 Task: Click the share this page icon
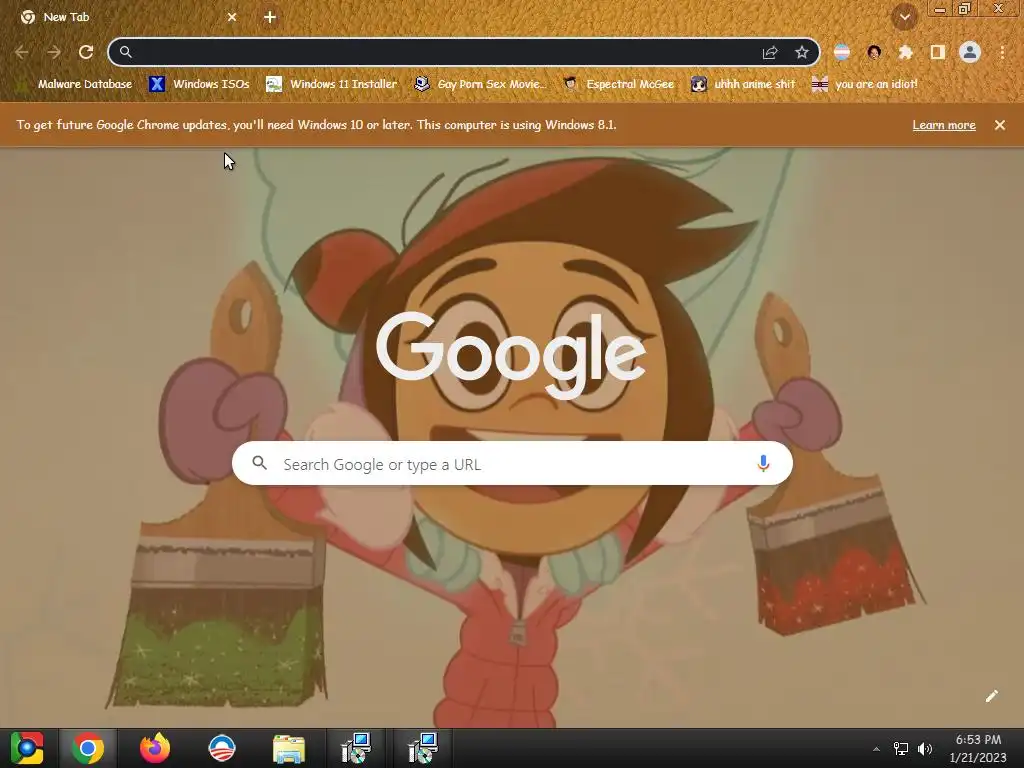[770, 52]
